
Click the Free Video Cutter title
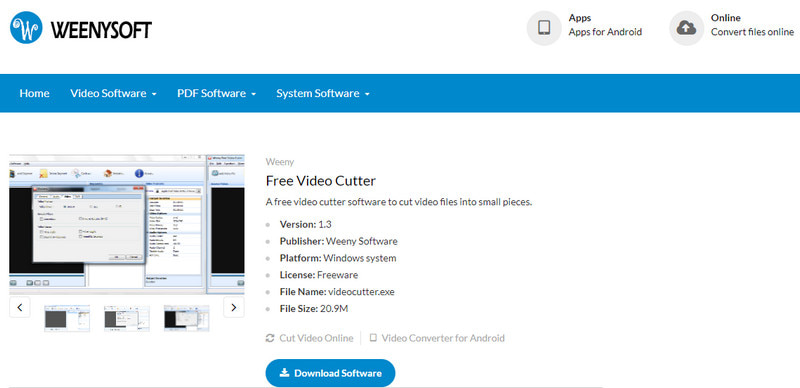click(x=321, y=181)
